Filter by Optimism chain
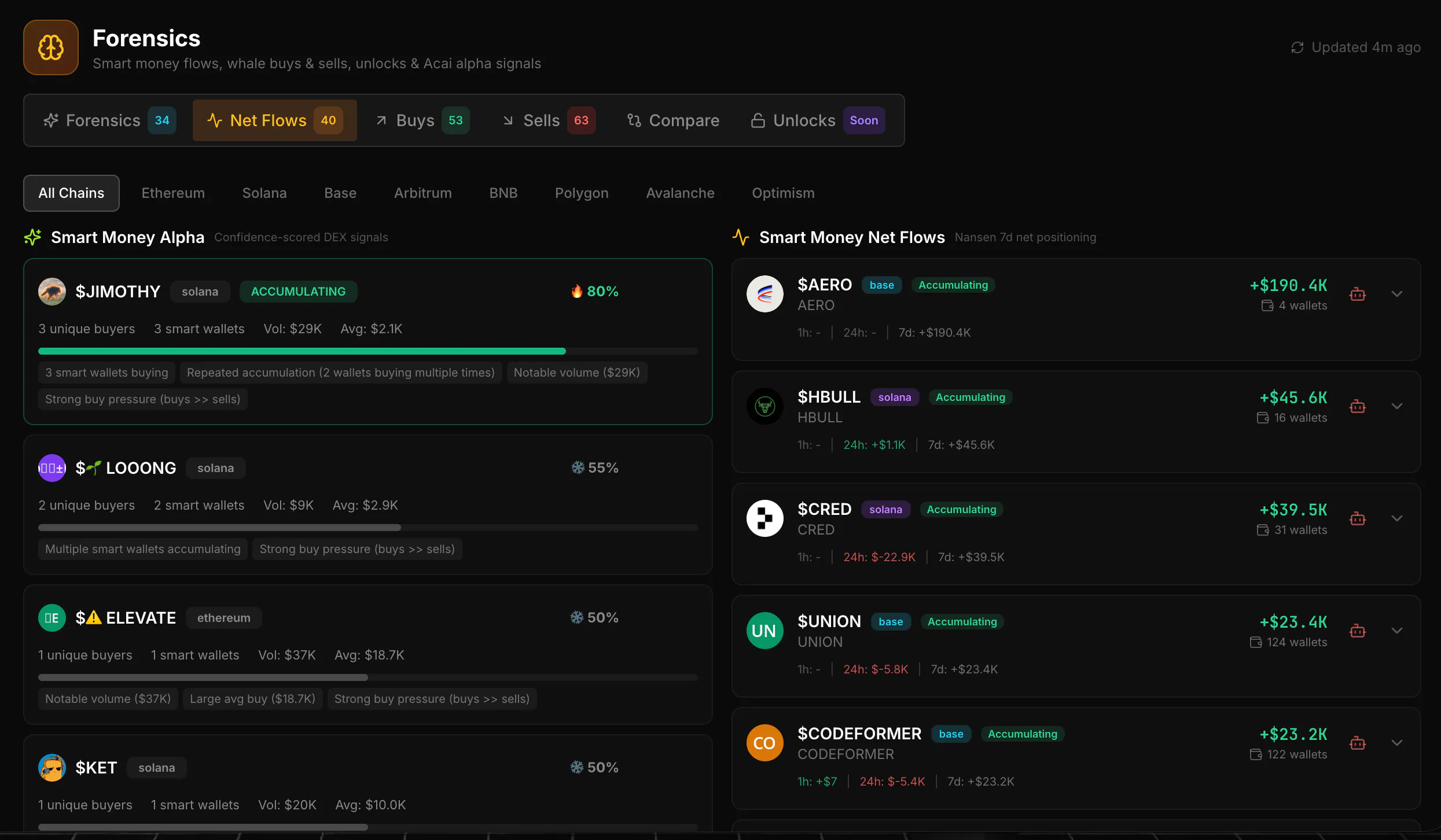1441x840 pixels. tap(783, 193)
